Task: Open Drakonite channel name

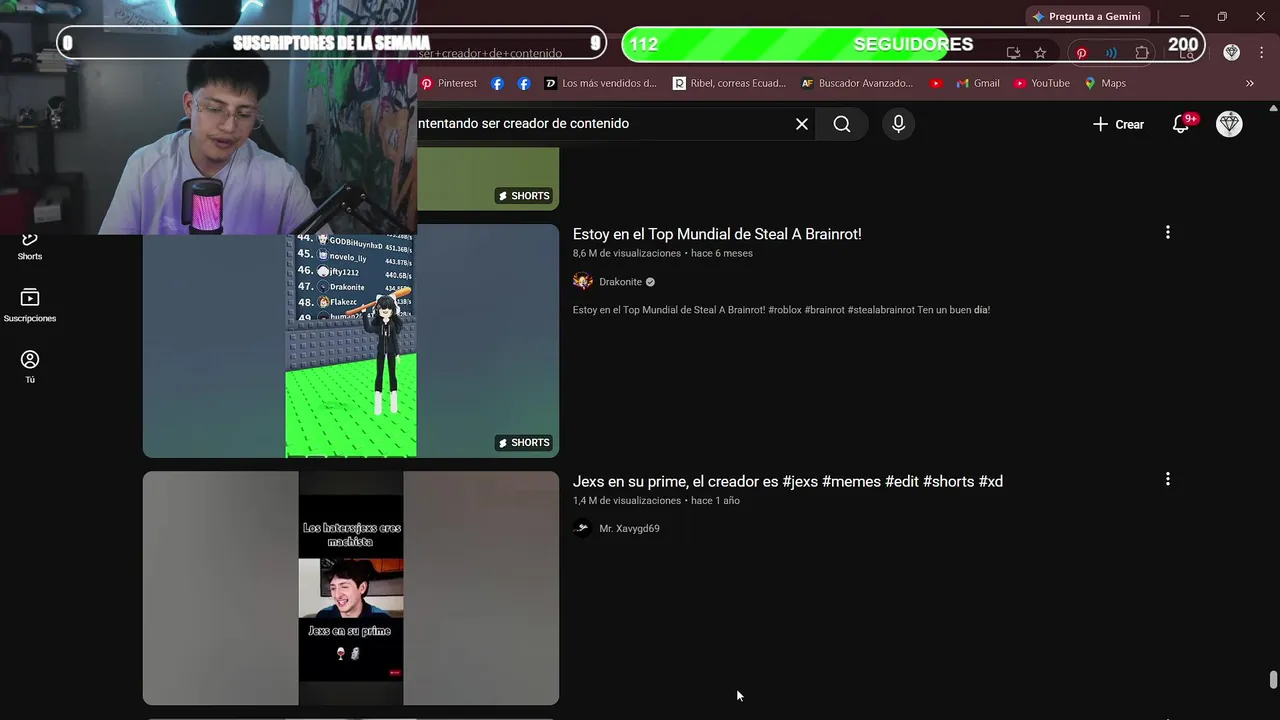Action: coord(620,282)
